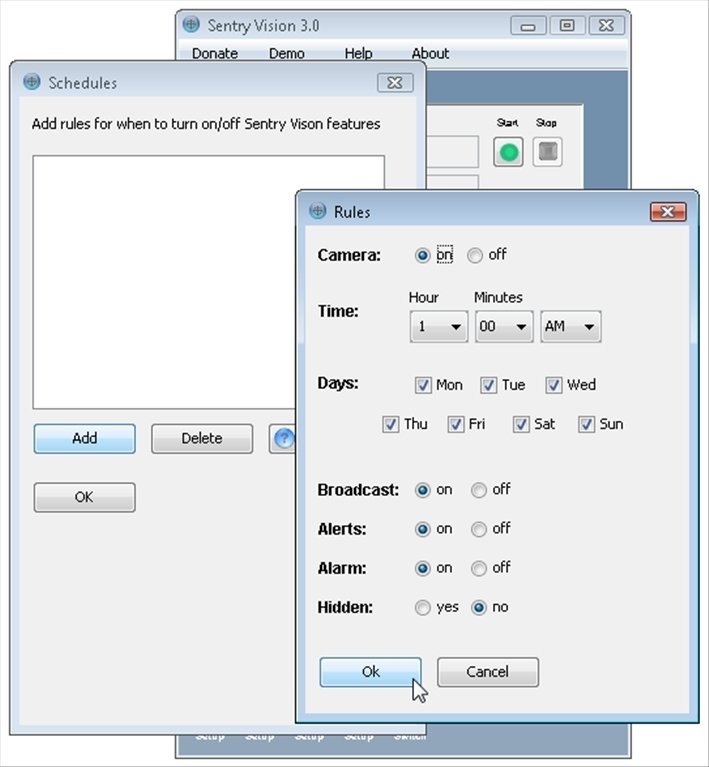Toggle the Thu day checkbox
709x767 pixels.
click(390, 425)
